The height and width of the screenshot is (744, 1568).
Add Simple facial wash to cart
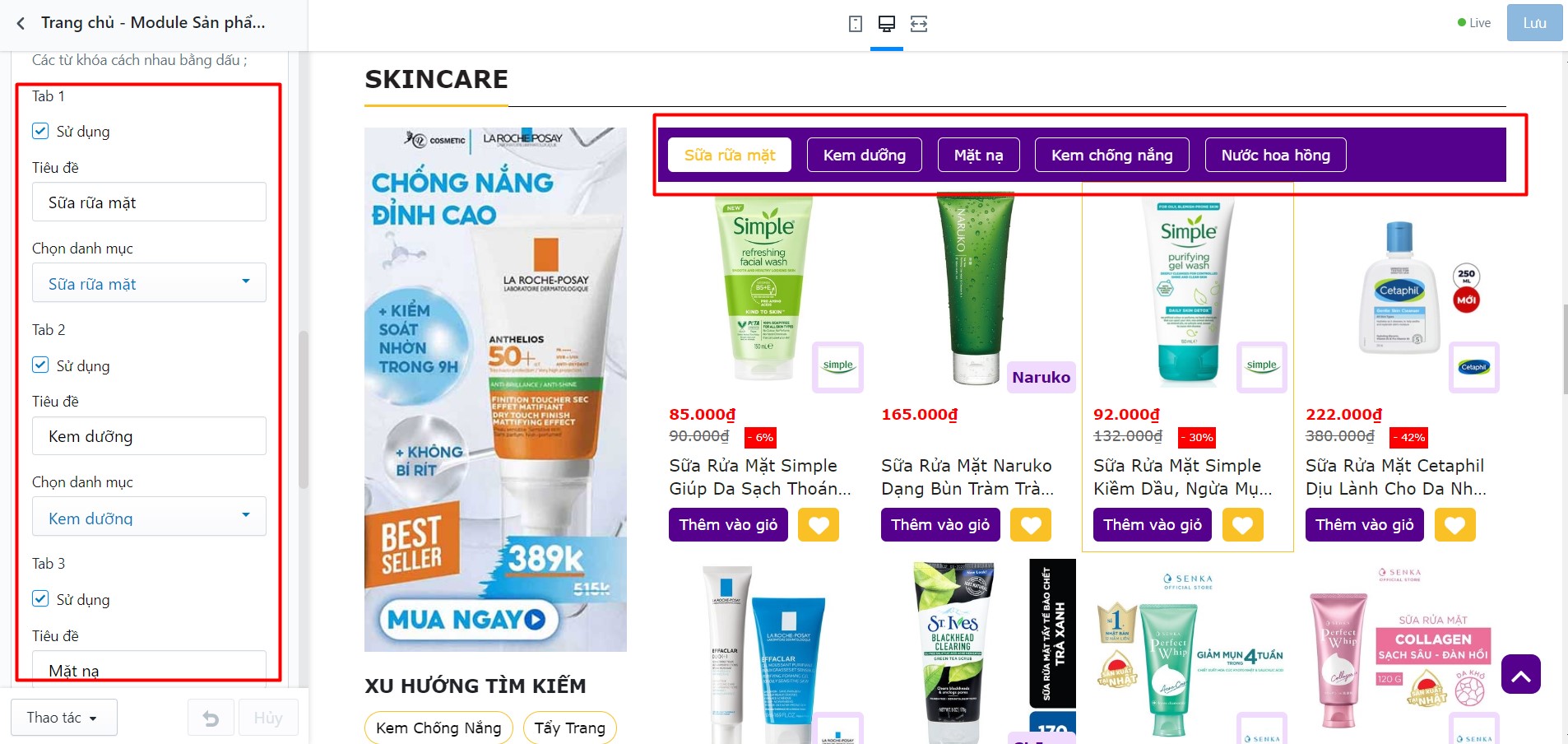tap(728, 525)
